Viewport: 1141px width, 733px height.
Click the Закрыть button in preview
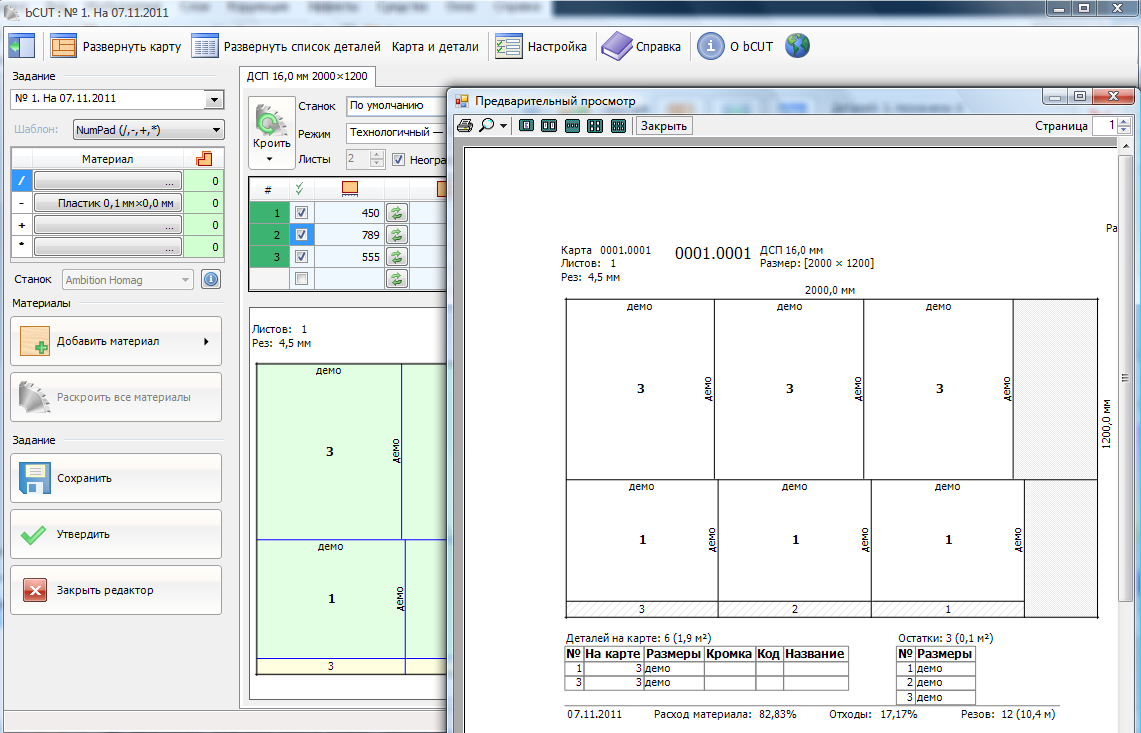point(664,126)
